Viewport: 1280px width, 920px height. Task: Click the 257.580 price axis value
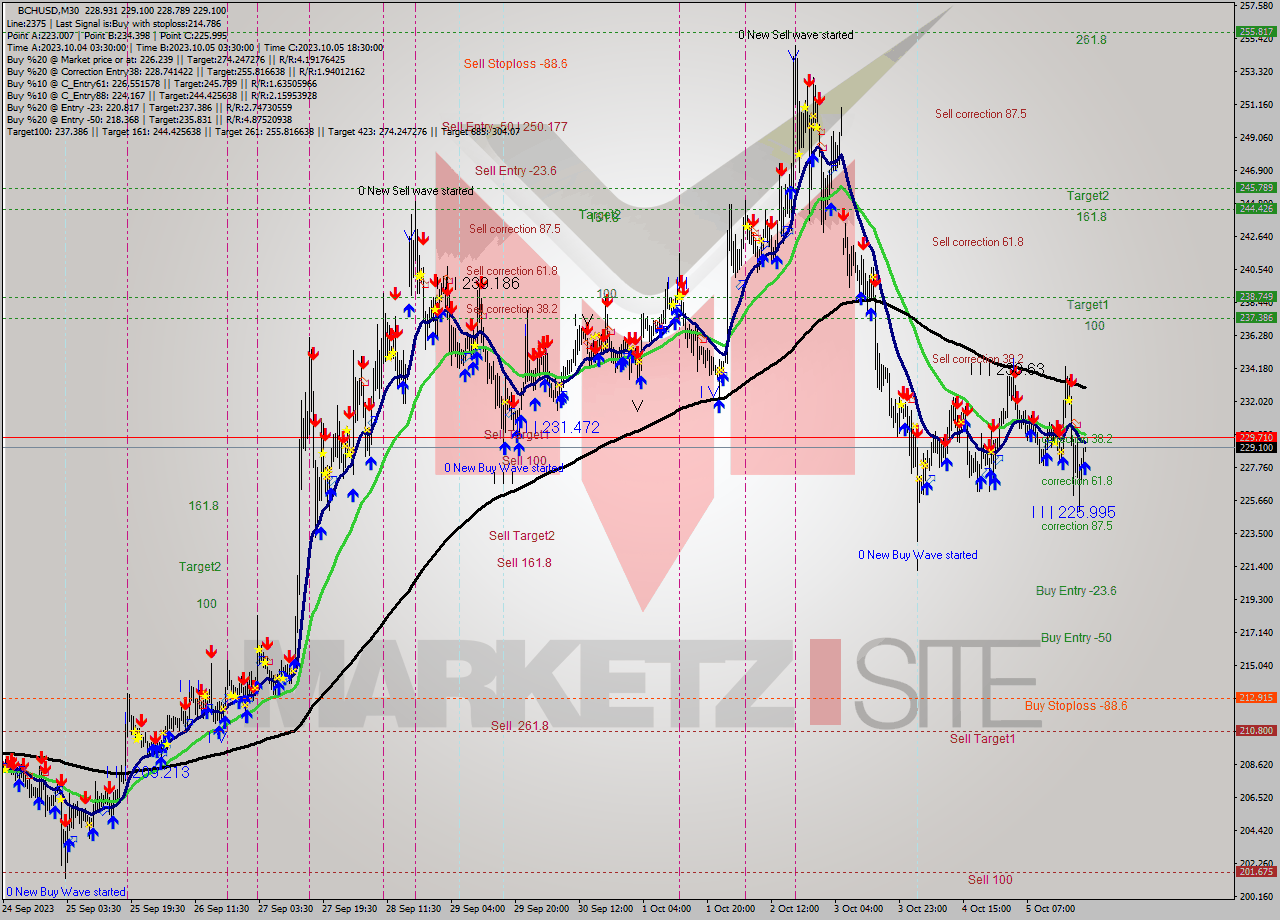tap(1256, 6)
